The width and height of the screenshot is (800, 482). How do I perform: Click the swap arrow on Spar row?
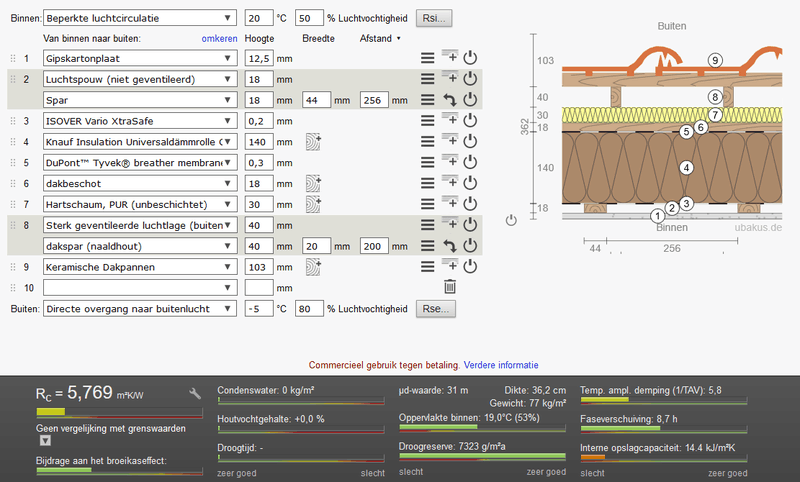449,100
